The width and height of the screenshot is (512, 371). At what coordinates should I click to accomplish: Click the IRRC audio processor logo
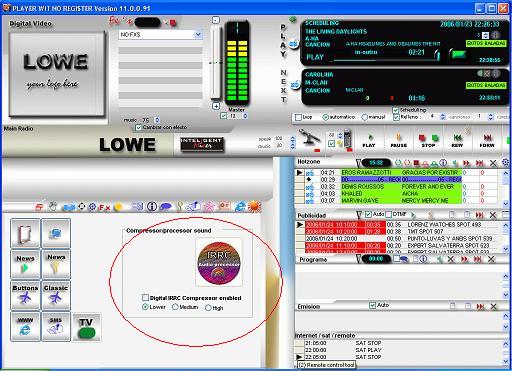click(219, 263)
